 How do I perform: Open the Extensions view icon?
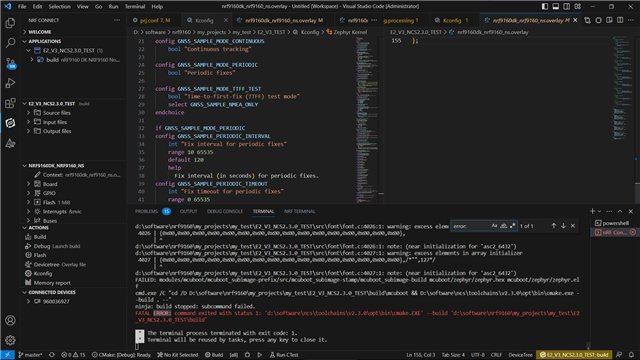10,103
